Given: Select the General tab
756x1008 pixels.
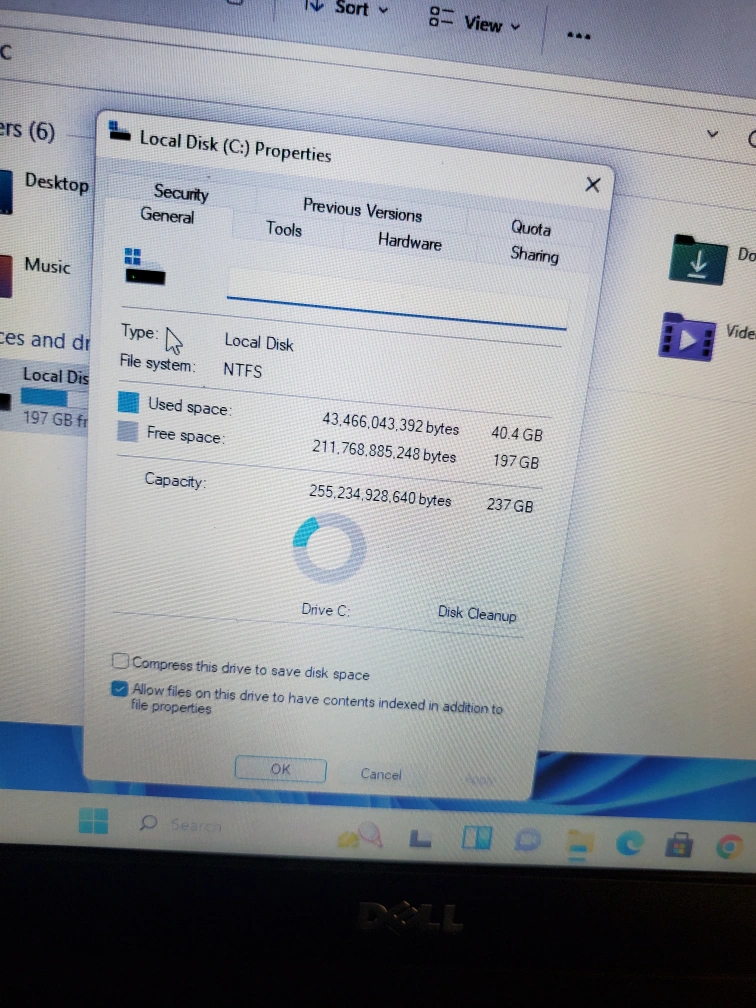Looking at the screenshot, I should (x=167, y=215).
